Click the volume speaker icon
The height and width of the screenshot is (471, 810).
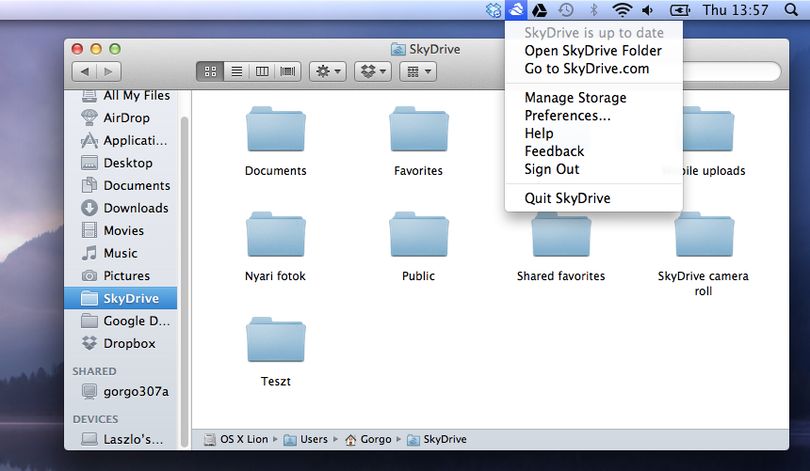648,10
